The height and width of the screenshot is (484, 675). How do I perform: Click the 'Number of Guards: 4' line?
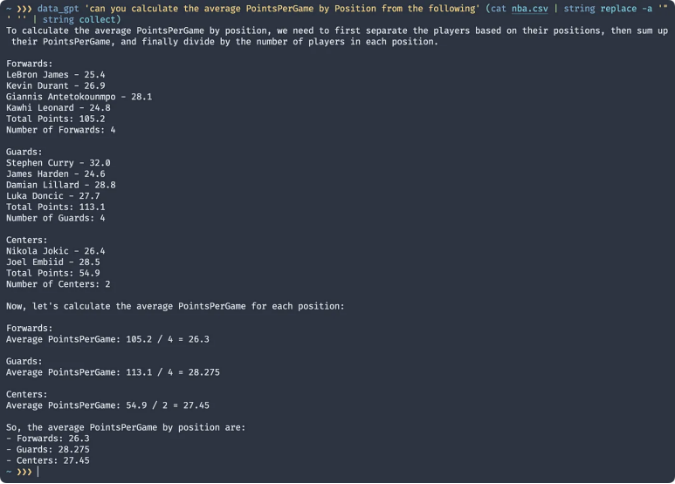tap(55, 217)
